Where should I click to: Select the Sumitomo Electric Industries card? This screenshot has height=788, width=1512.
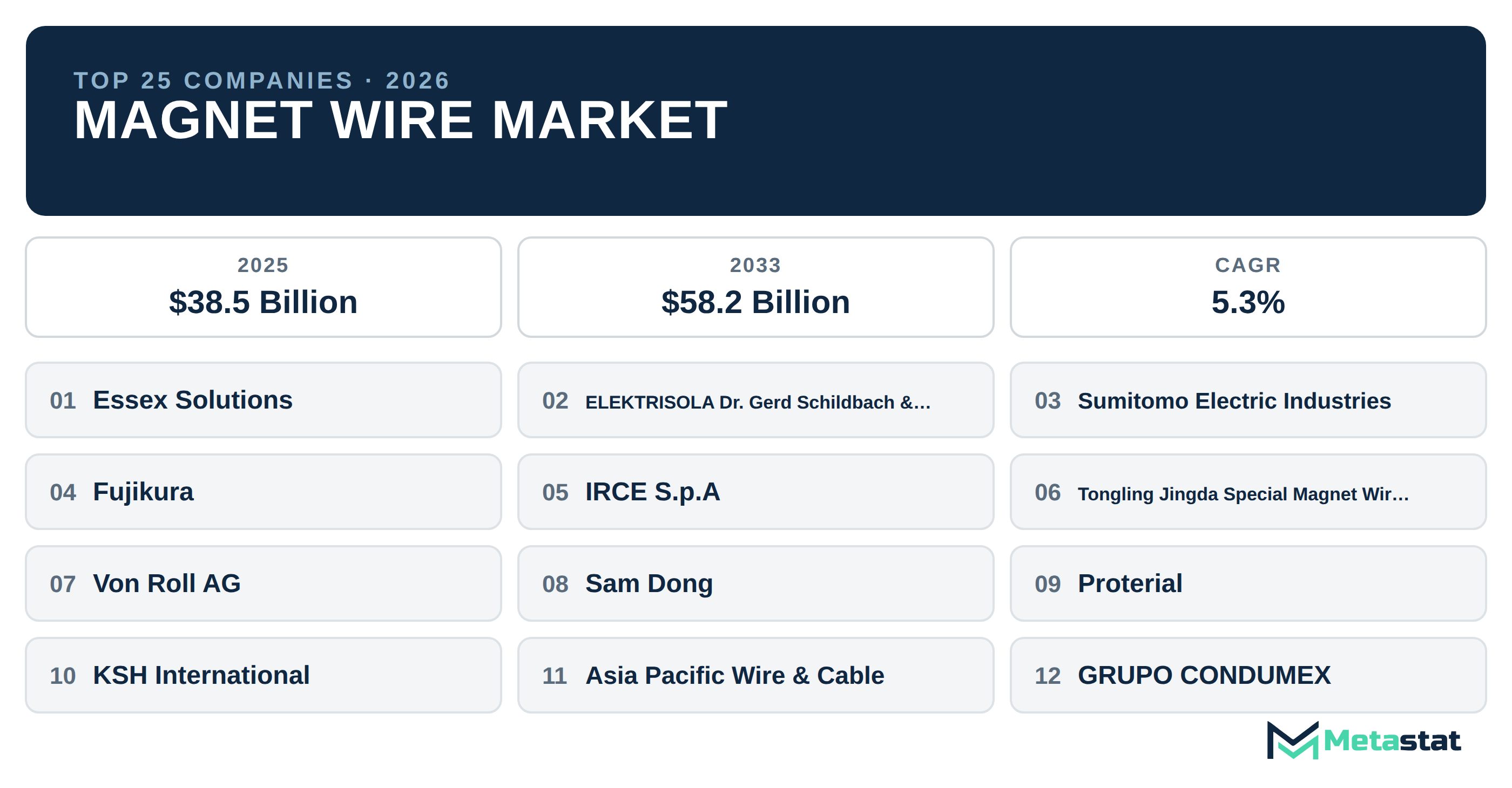(1248, 400)
